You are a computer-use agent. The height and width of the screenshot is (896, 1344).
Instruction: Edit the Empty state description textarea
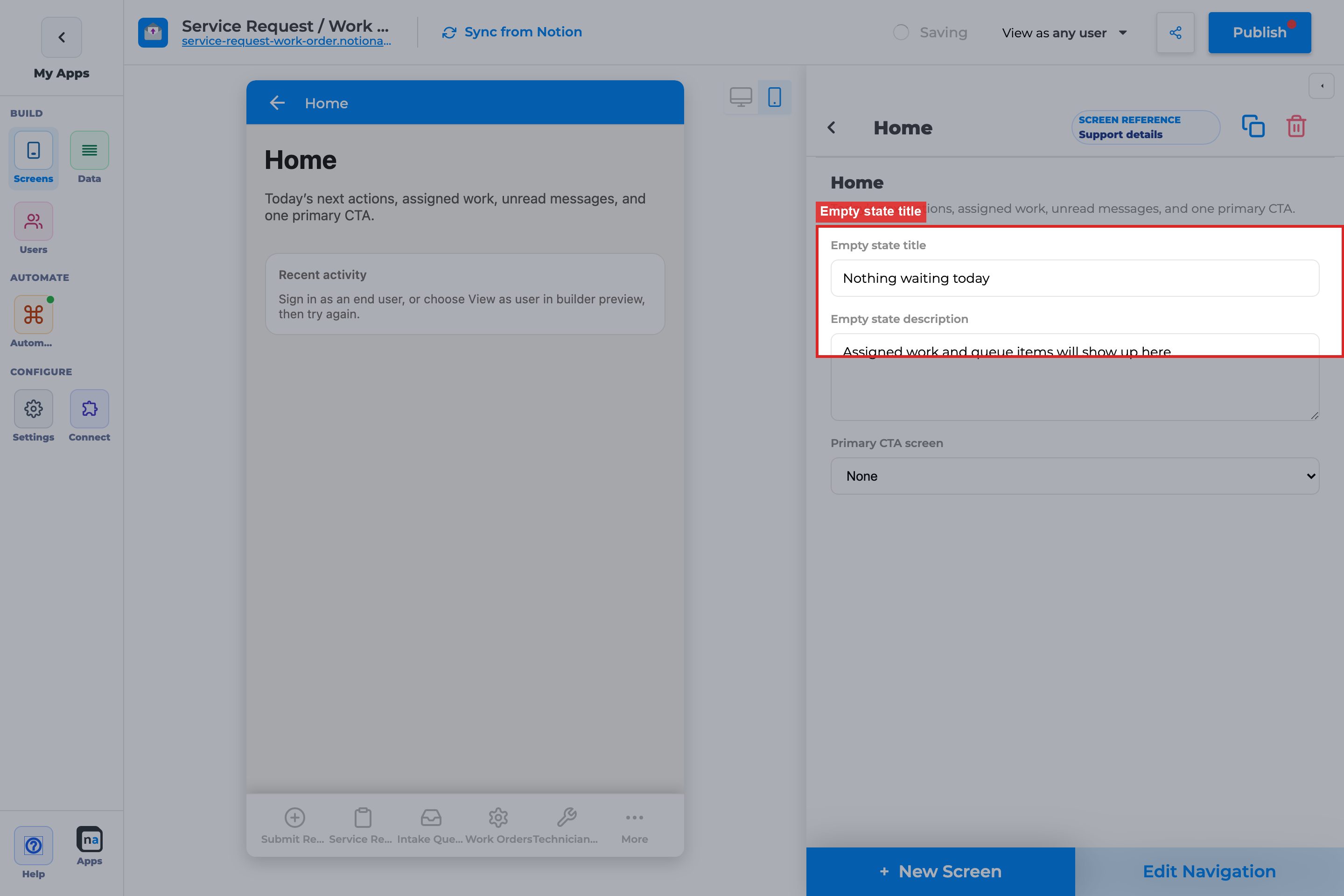(x=1074, y=377)
